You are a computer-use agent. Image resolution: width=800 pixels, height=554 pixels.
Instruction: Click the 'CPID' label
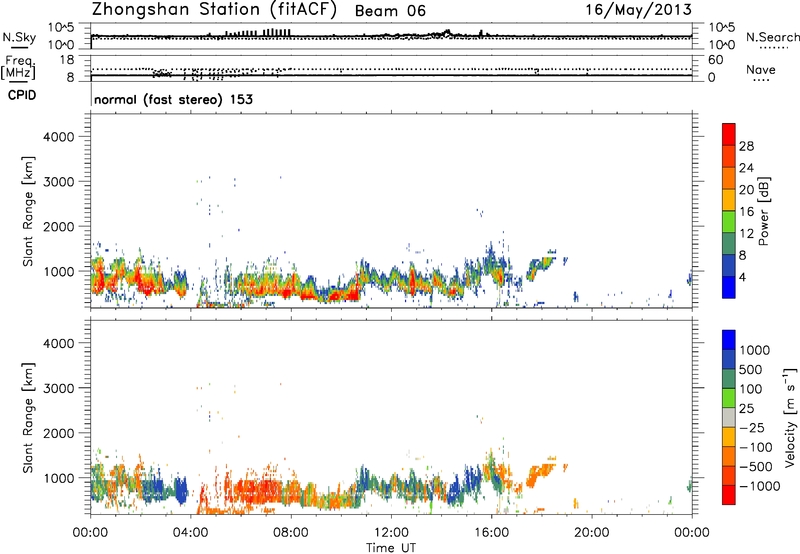pyautogui.click(x=22, y=95)
